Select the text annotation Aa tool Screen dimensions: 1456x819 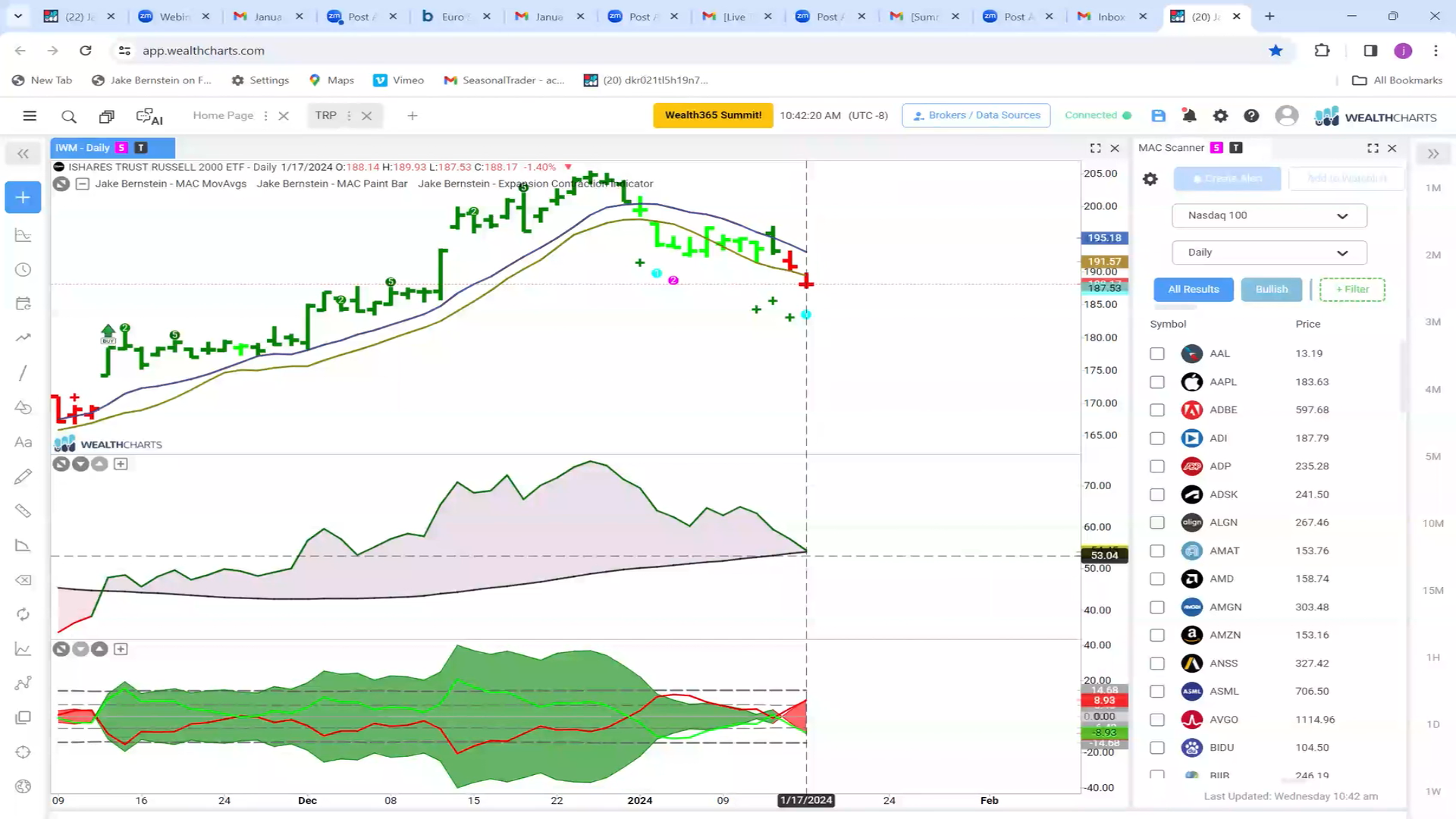(24, 442)
